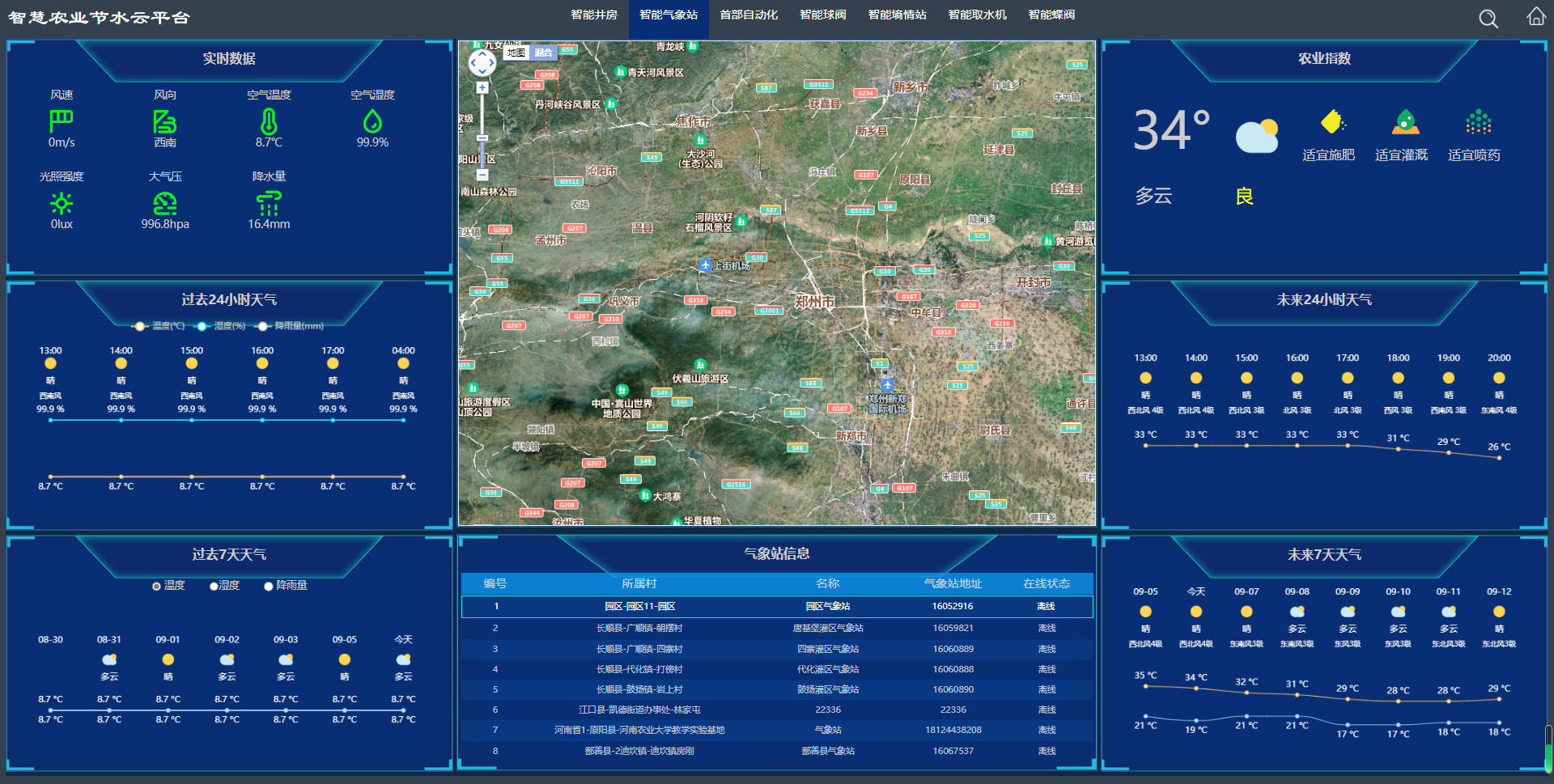Click the green wind speed (风速) icon
The height and width of the screenshot is (784, 1554).
(62, 121)
